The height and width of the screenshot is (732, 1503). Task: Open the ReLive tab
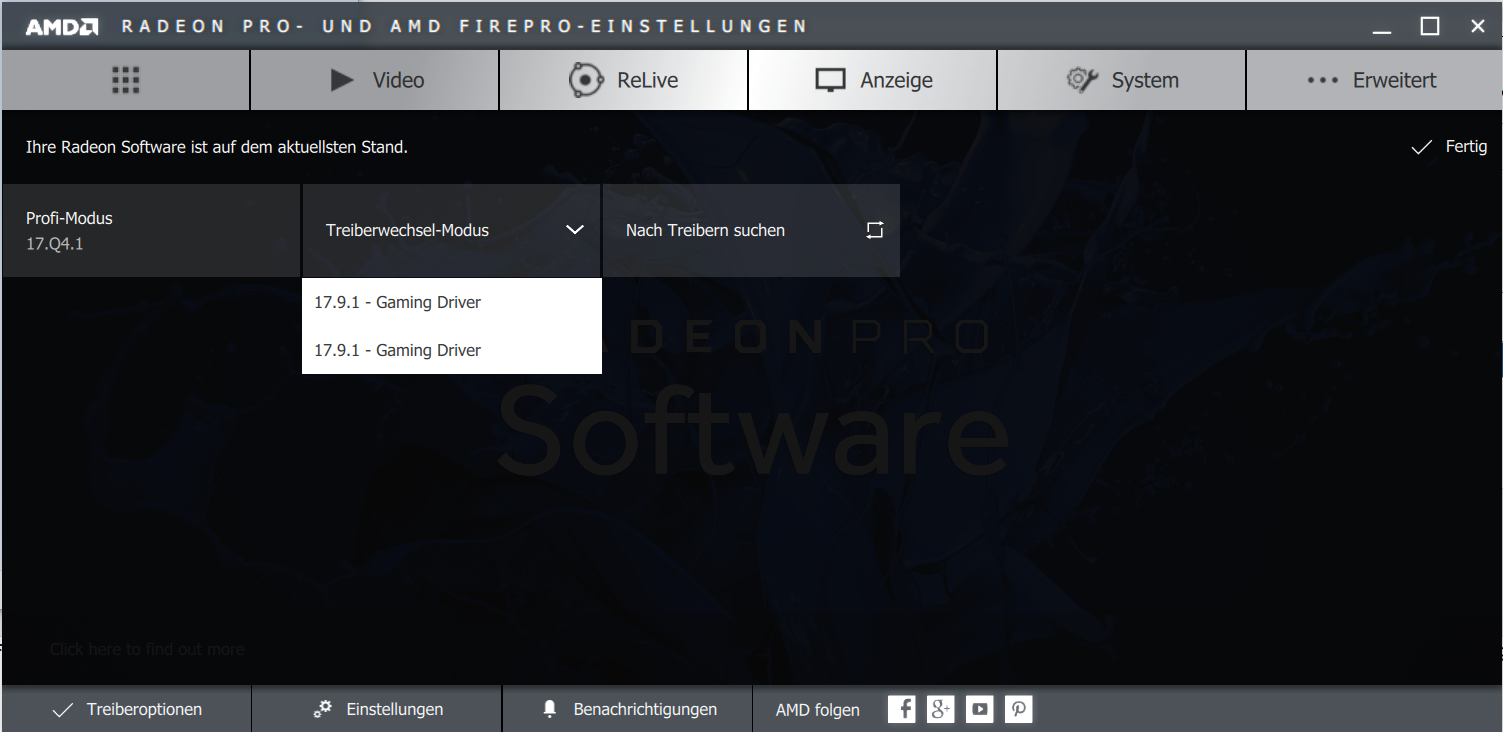[623, 80]
